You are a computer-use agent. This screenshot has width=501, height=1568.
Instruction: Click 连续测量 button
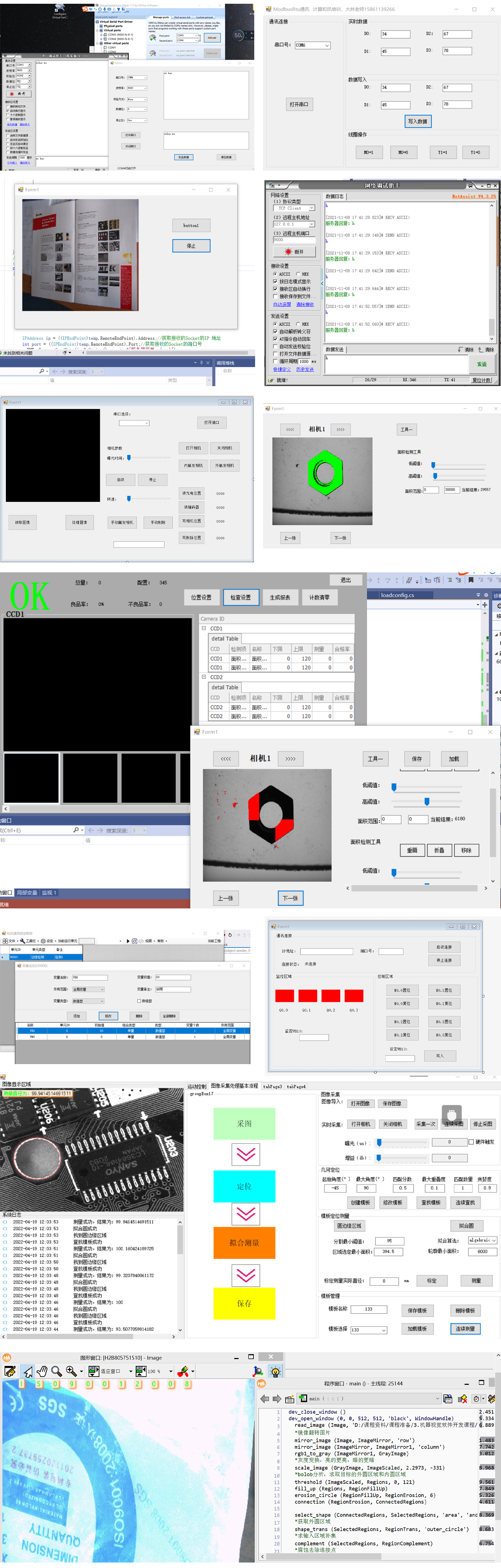tap(466, 1328)
